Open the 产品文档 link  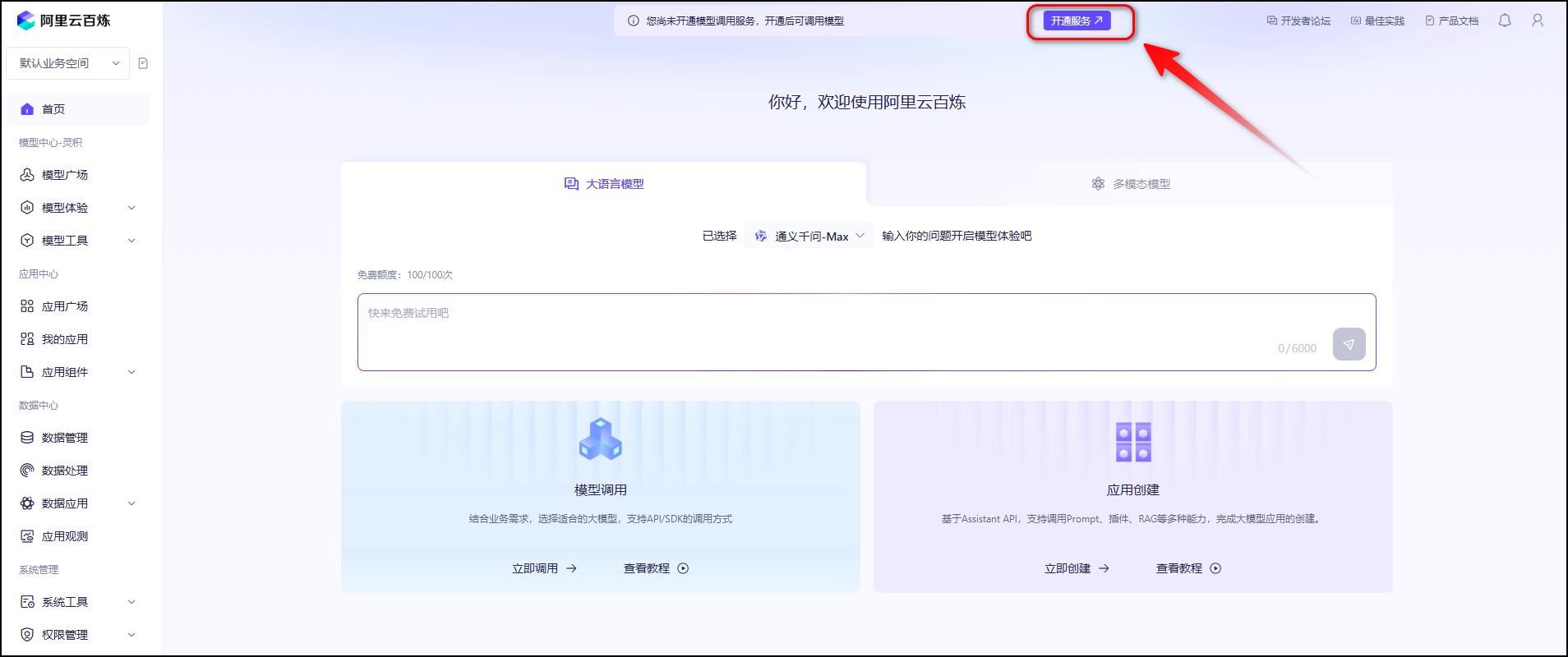1451,21
